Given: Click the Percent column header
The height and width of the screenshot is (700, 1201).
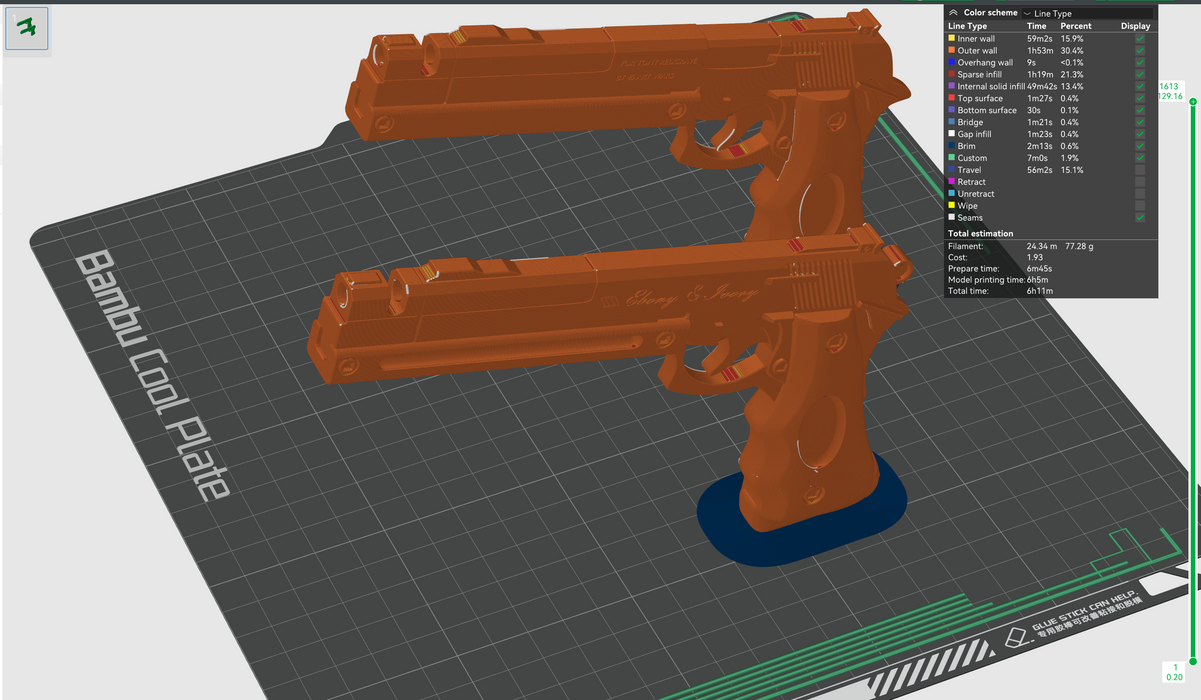Looking at the screenshot, I should point(1076,26).
